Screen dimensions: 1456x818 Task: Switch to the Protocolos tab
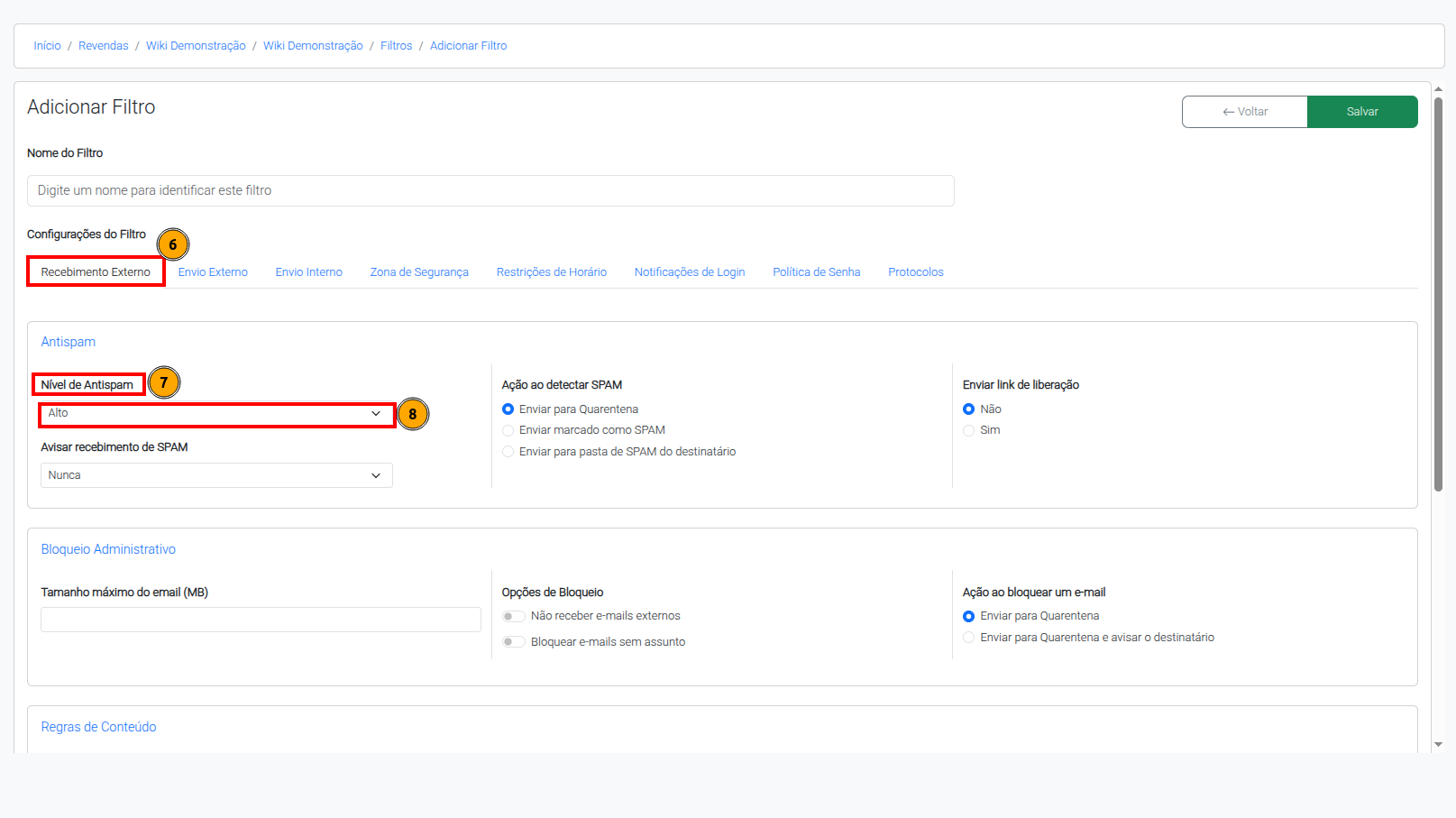coord(916,272)
